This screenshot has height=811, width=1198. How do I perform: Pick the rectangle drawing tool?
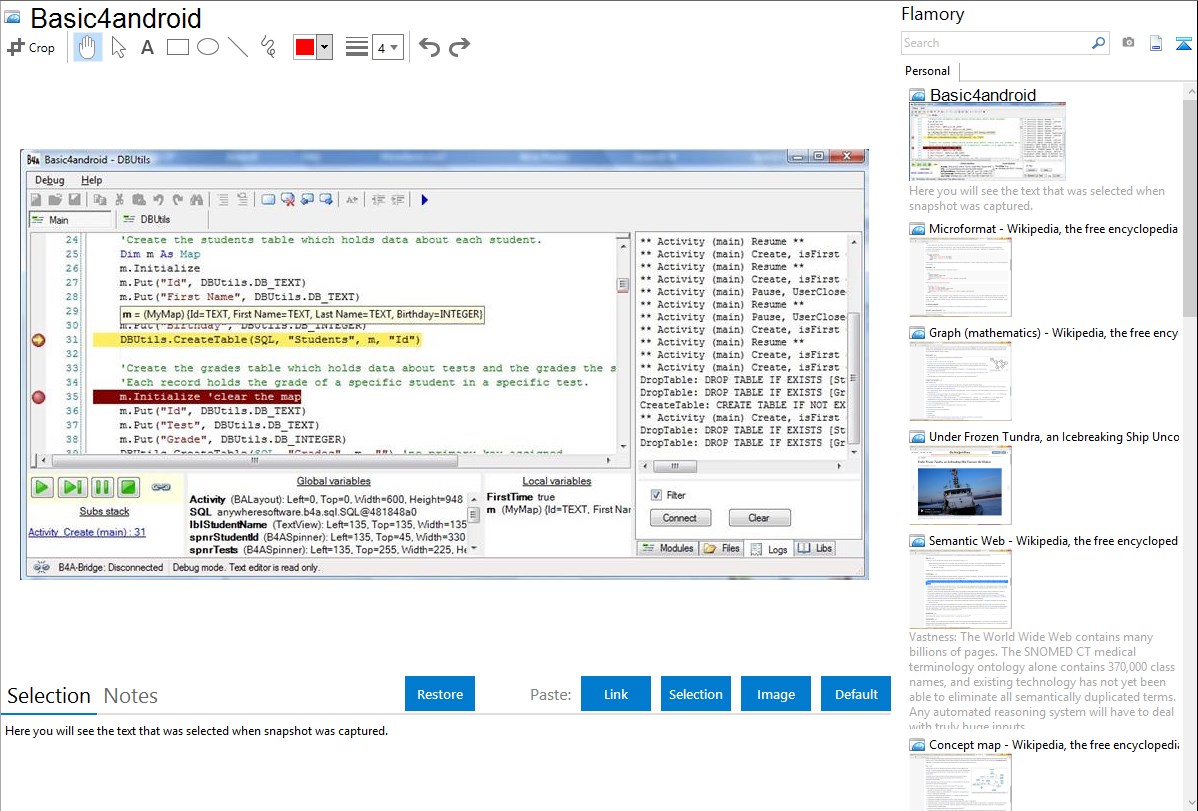click(x=177, y=47)
